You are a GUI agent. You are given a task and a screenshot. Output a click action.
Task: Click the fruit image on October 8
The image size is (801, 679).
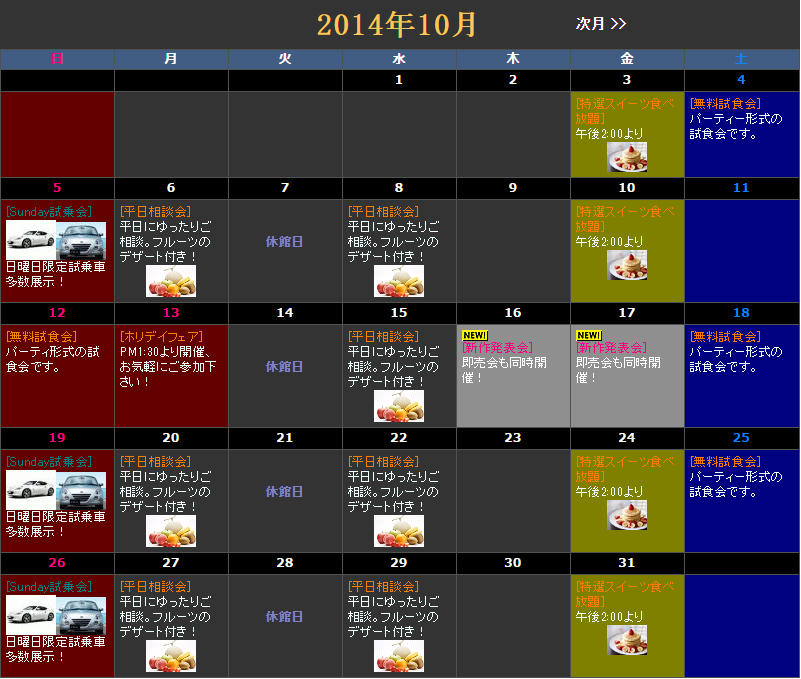(399, 281)
